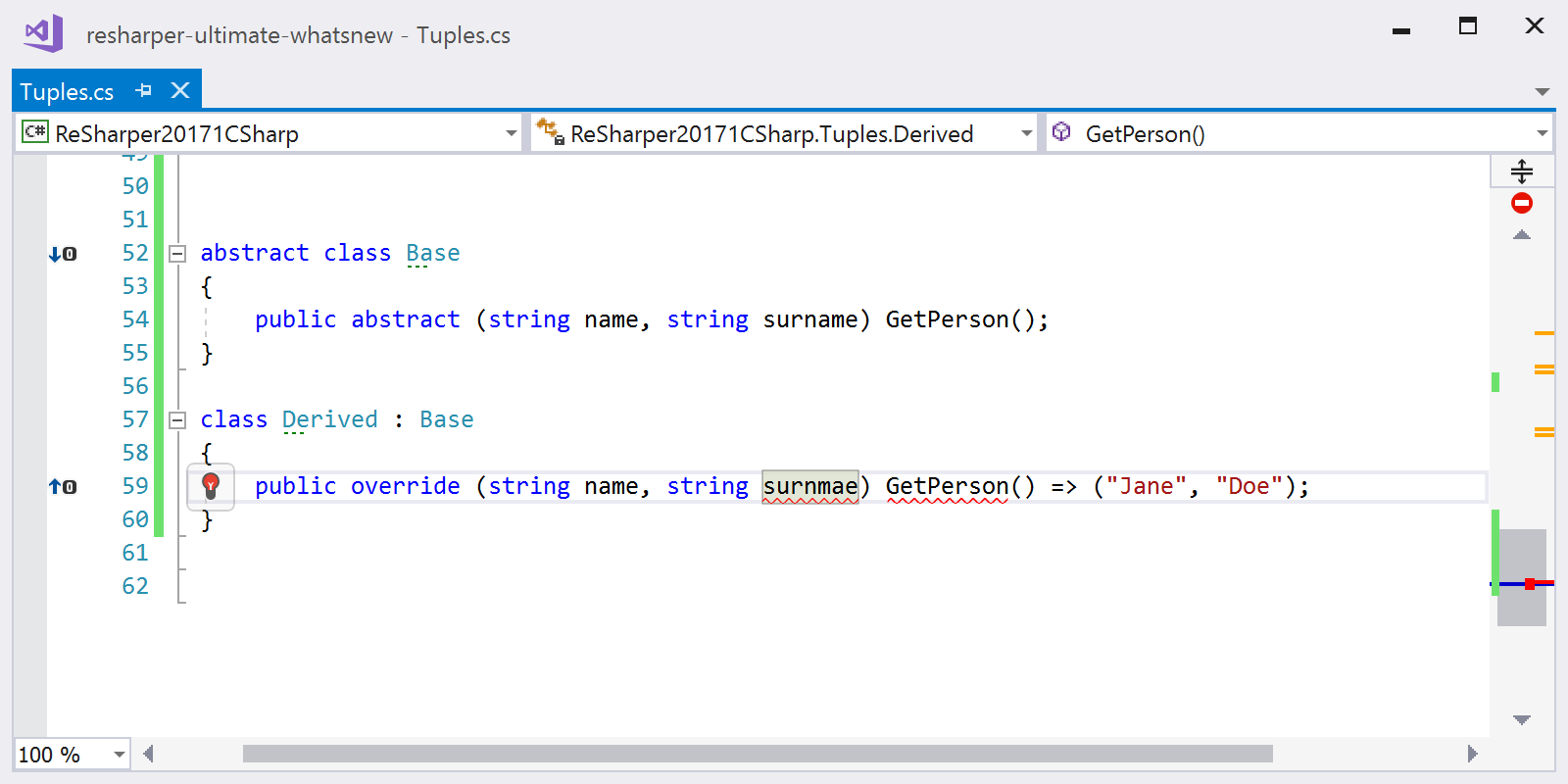Image resolution: width=1568 pixels, height=784 pixels.
Task: Maximize the Visual Studio window
Action: point(1468,26)
